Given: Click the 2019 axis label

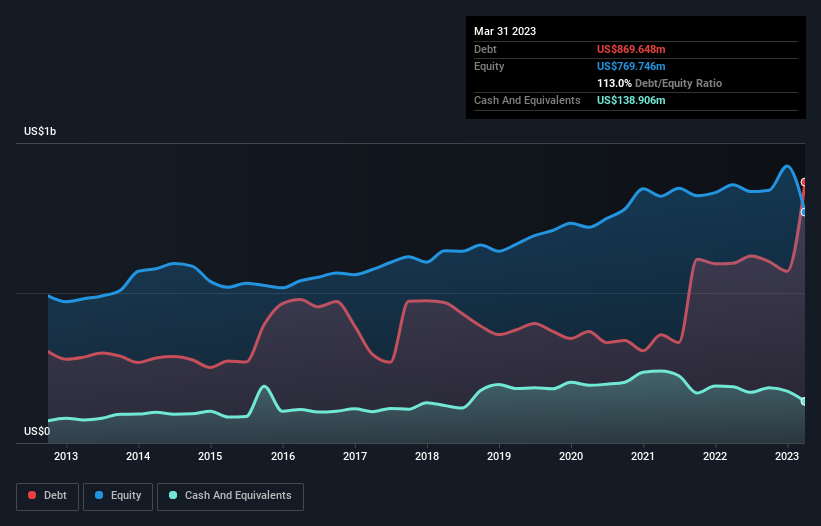Looking at the screenshot, I should click(x=499, y=456).
